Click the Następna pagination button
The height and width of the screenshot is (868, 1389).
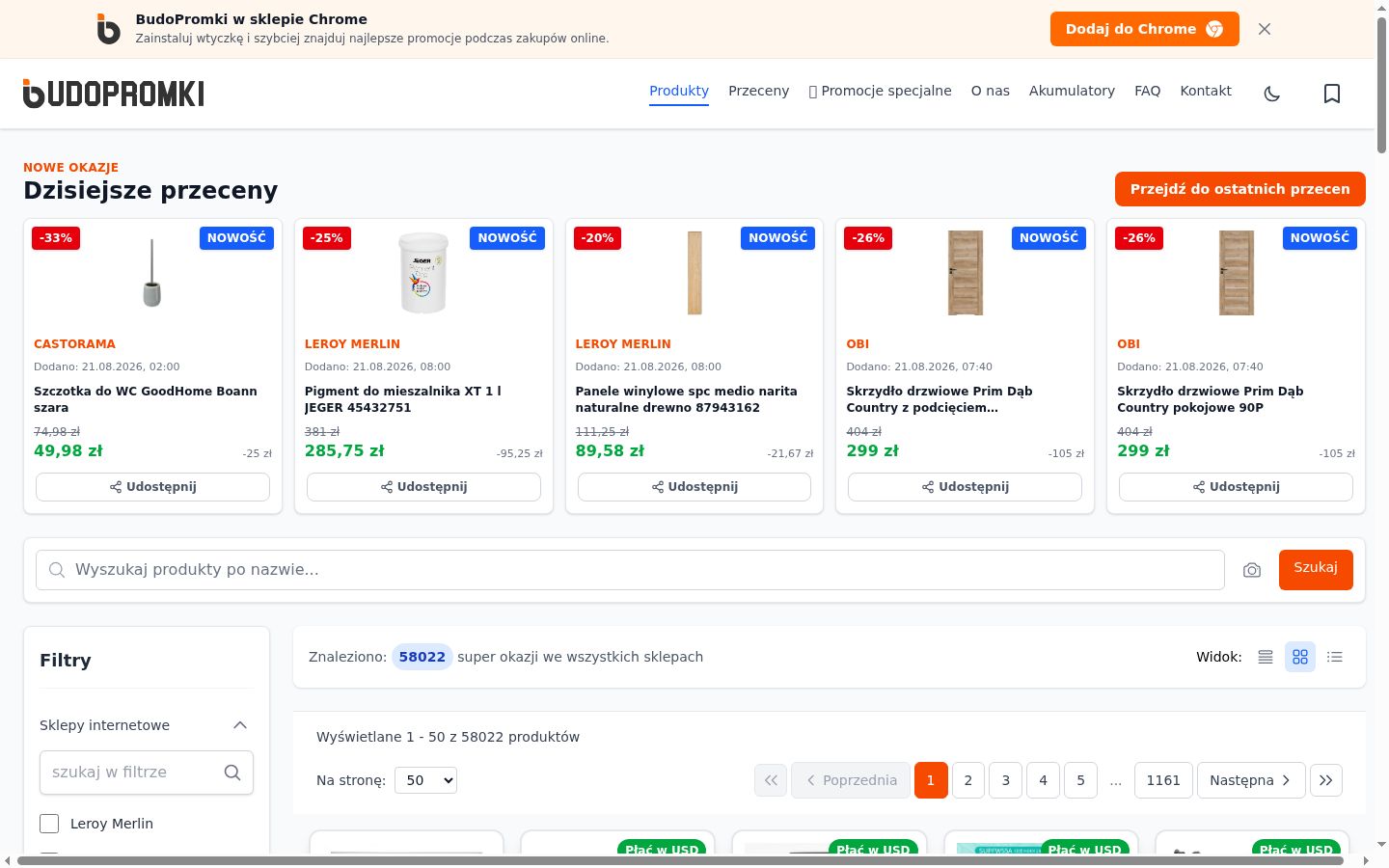[1251, 780]
